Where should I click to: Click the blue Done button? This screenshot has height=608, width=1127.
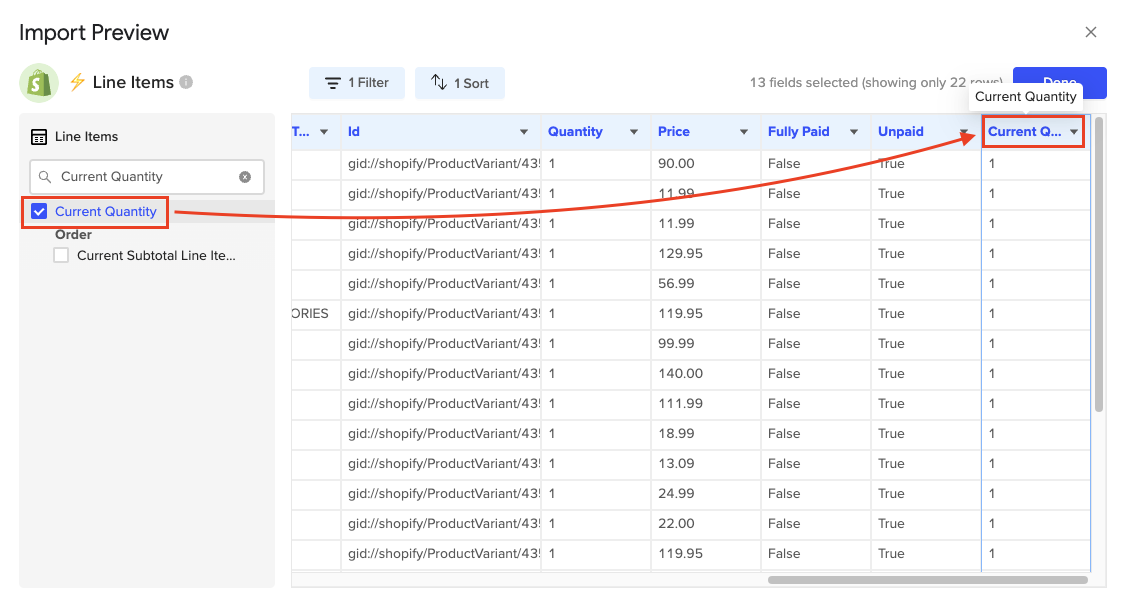click(x=1059, y=83)
